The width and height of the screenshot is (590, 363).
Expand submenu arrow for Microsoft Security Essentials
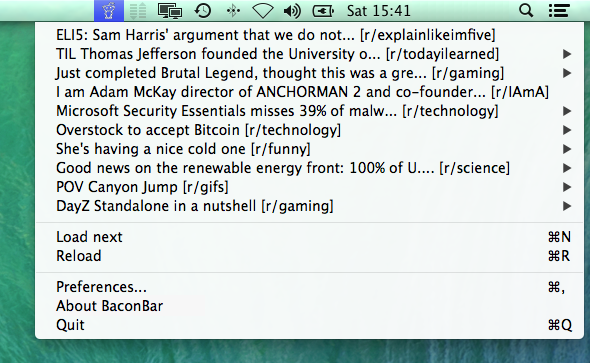click(567, 111)
